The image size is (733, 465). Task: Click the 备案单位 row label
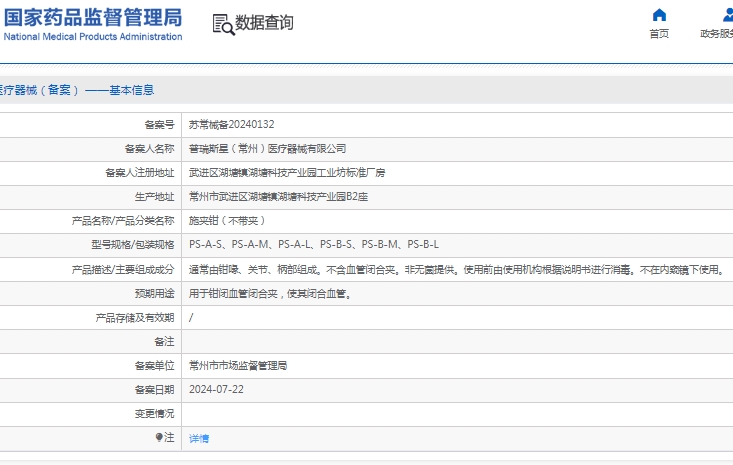click(155, 365)
